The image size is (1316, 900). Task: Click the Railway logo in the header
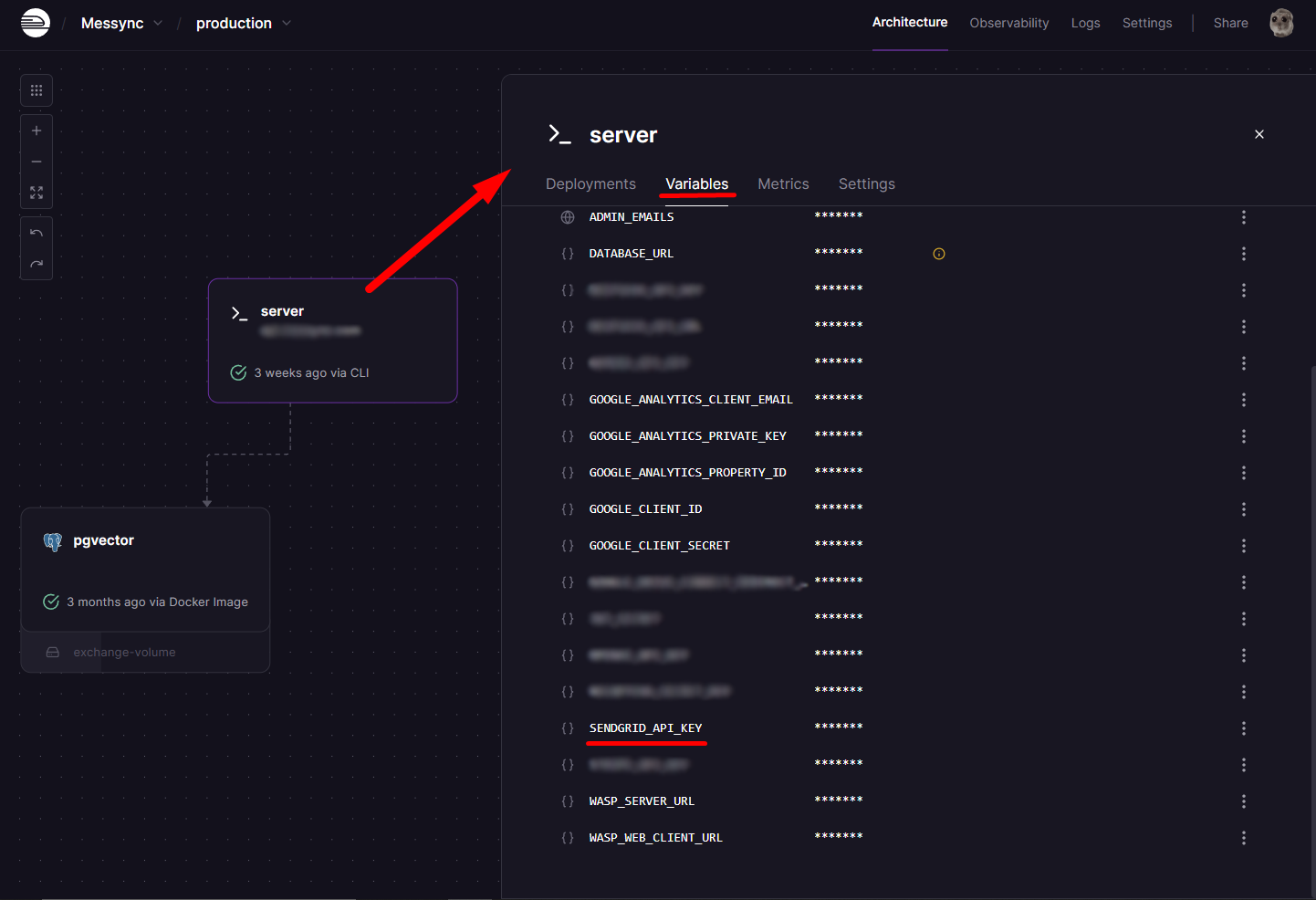coord(36,23)
